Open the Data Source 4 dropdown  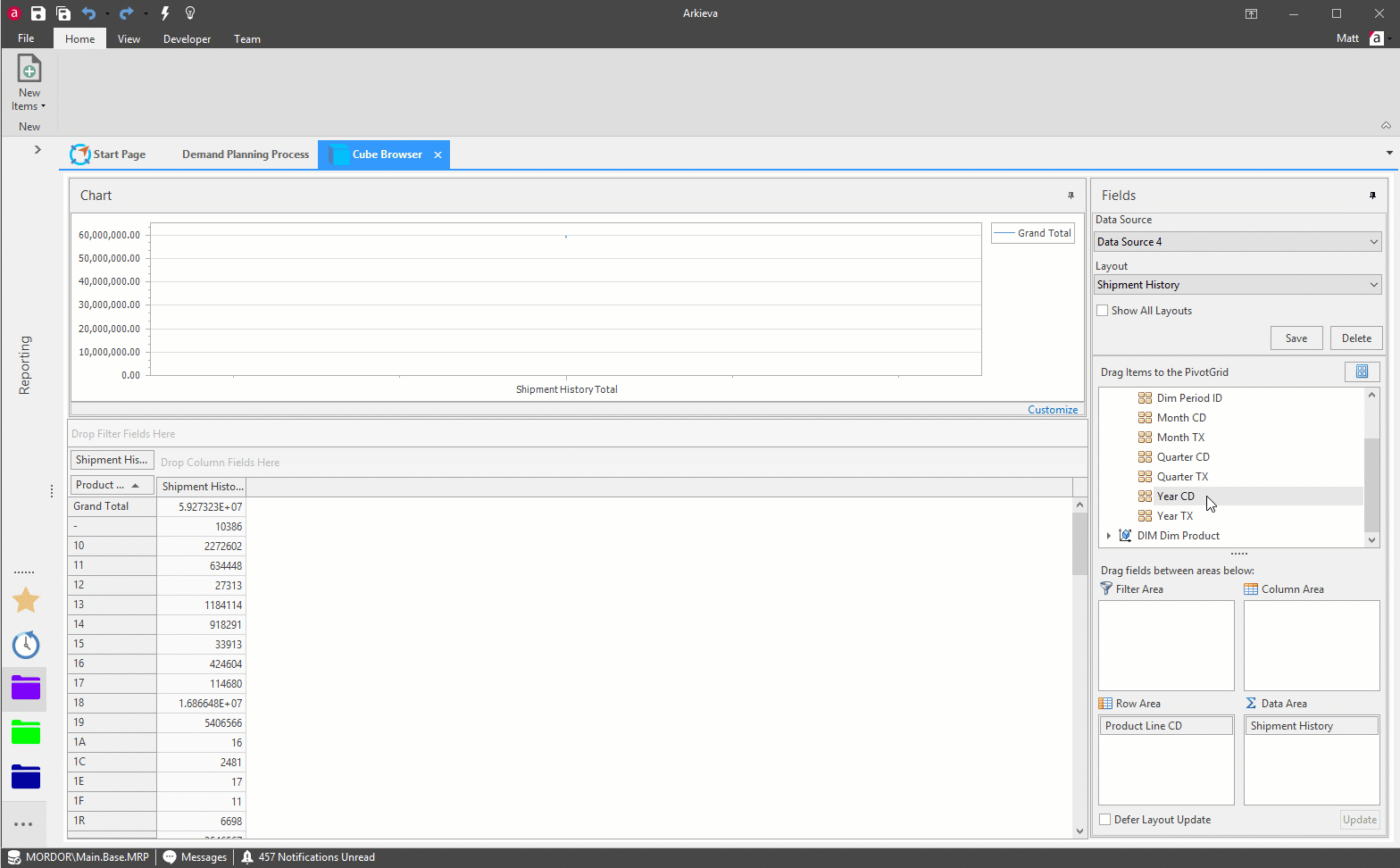click(x=1237, y=242)
